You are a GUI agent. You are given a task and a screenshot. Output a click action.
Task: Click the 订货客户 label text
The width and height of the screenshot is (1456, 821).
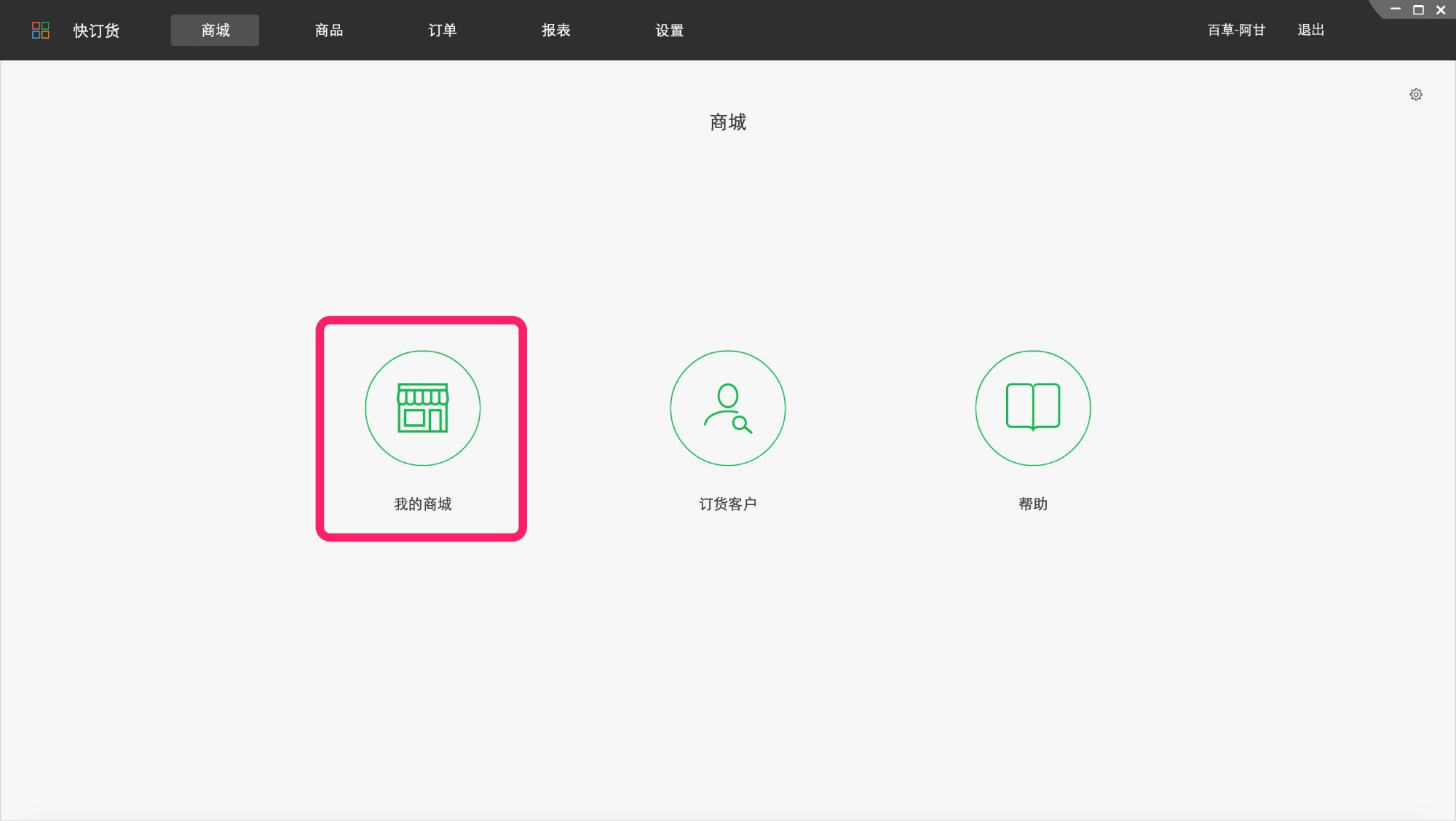coord(727,504)
